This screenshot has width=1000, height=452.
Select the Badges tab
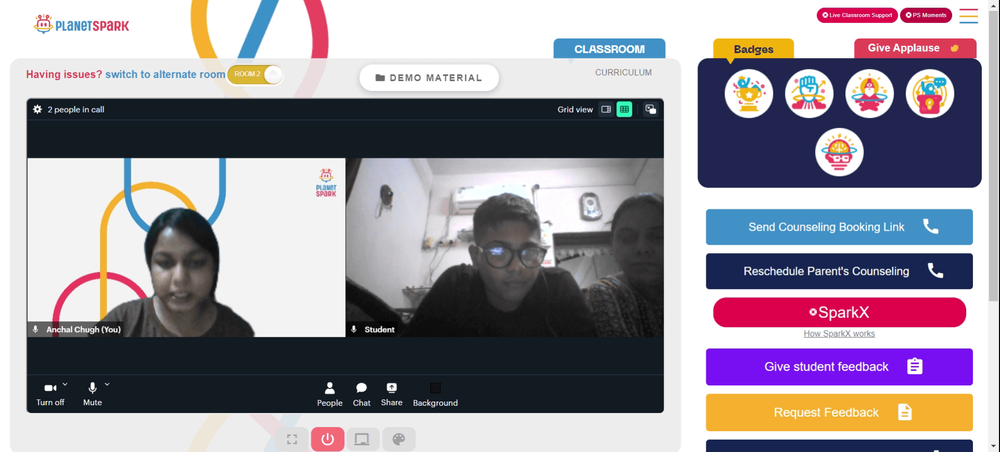point(753,49)
